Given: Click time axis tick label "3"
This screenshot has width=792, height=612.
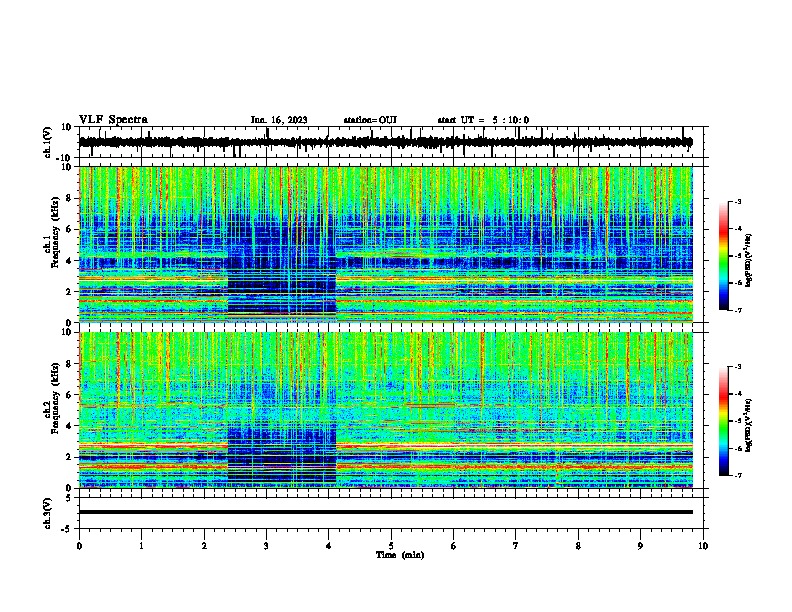Looking at the screenshot, I should [266, 546].
